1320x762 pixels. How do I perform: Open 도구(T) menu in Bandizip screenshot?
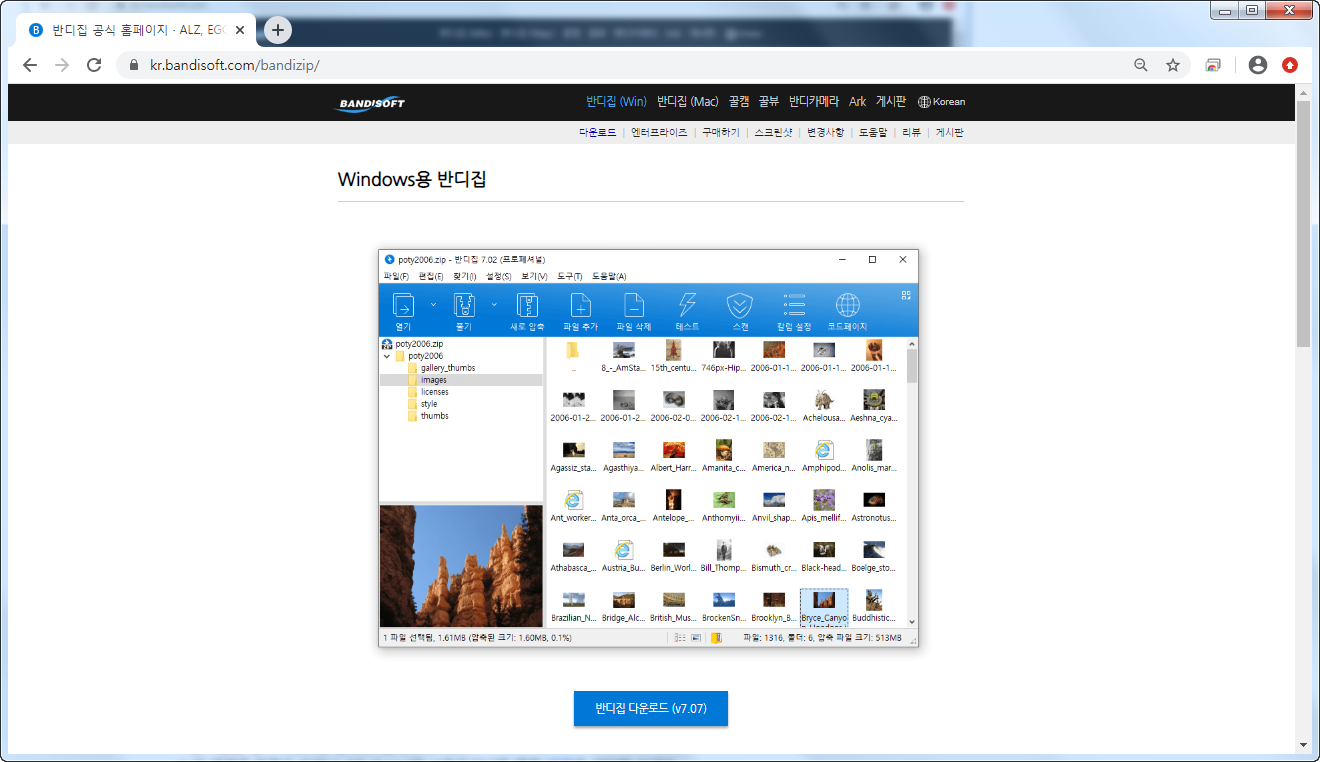(570, 276)
